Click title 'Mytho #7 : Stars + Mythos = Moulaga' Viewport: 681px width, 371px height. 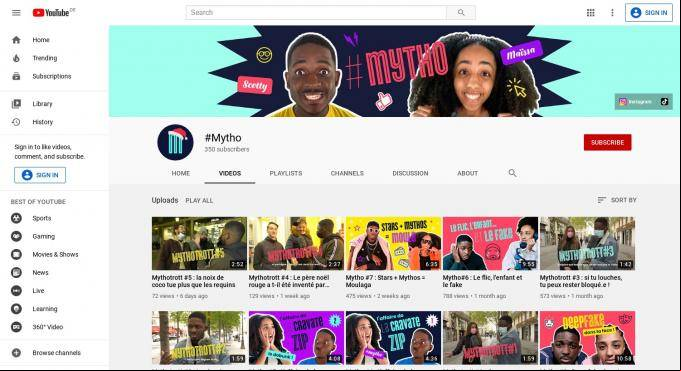point(385,281)
